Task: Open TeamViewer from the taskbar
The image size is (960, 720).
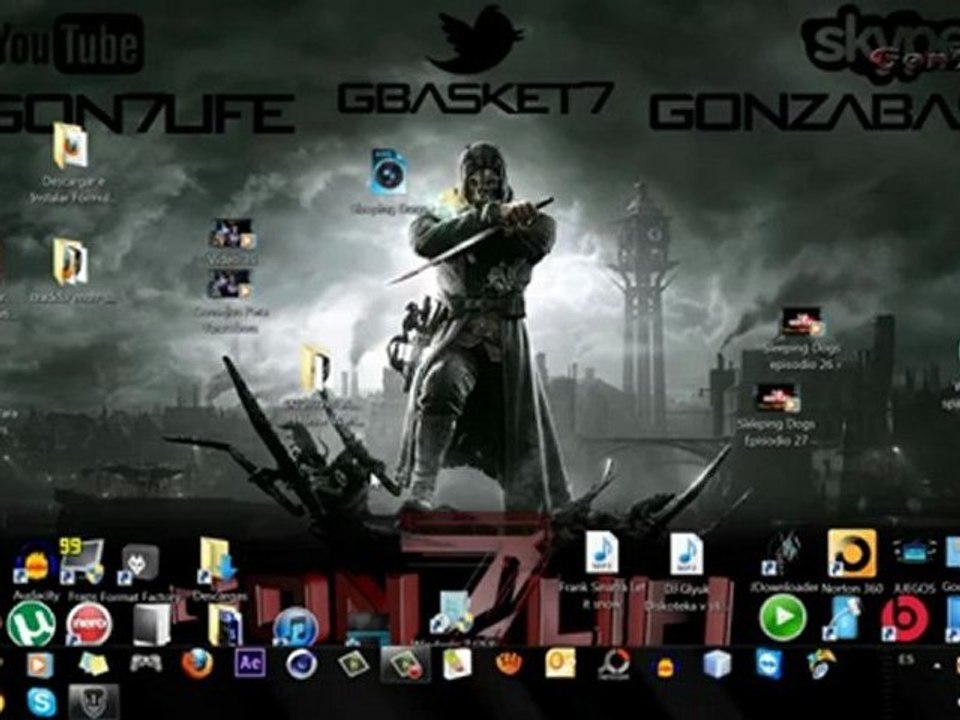Action: [768, 664]
